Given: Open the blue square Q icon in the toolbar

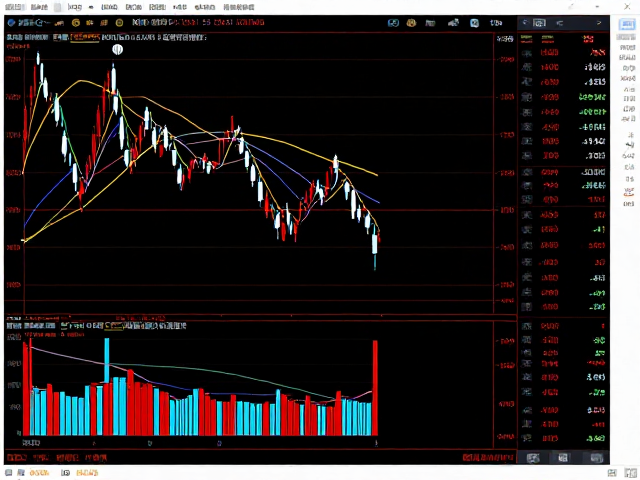Looking at the screenshot, I should (474, 23).
